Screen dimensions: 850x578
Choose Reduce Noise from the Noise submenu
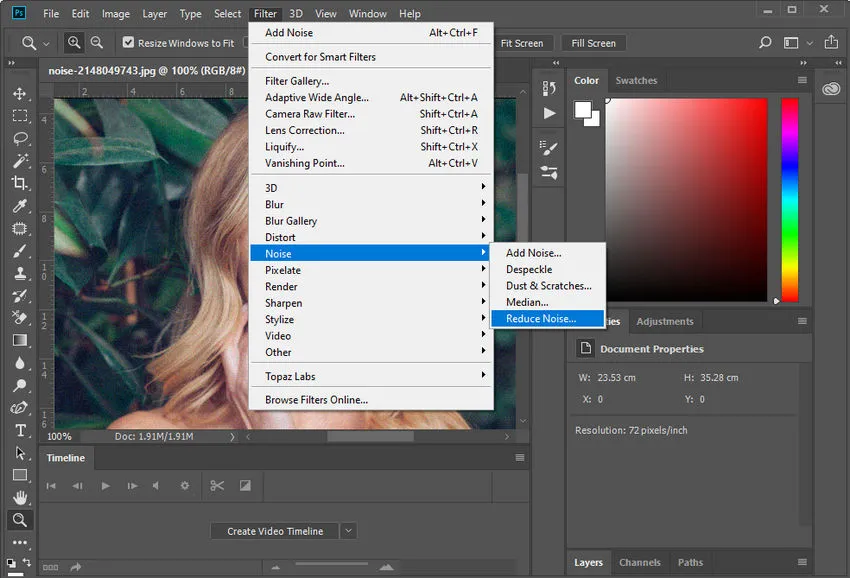(x=545, y=318)
